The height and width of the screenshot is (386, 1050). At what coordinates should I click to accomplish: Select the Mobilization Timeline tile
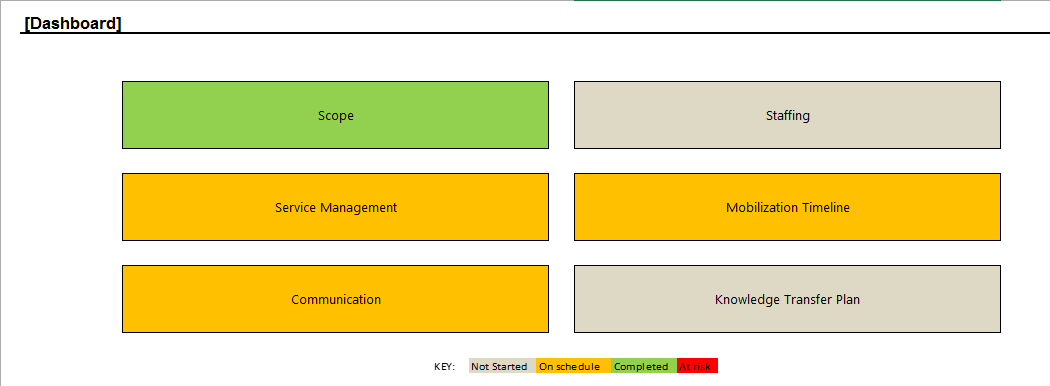pyautogui.click(x=788, y=207)
